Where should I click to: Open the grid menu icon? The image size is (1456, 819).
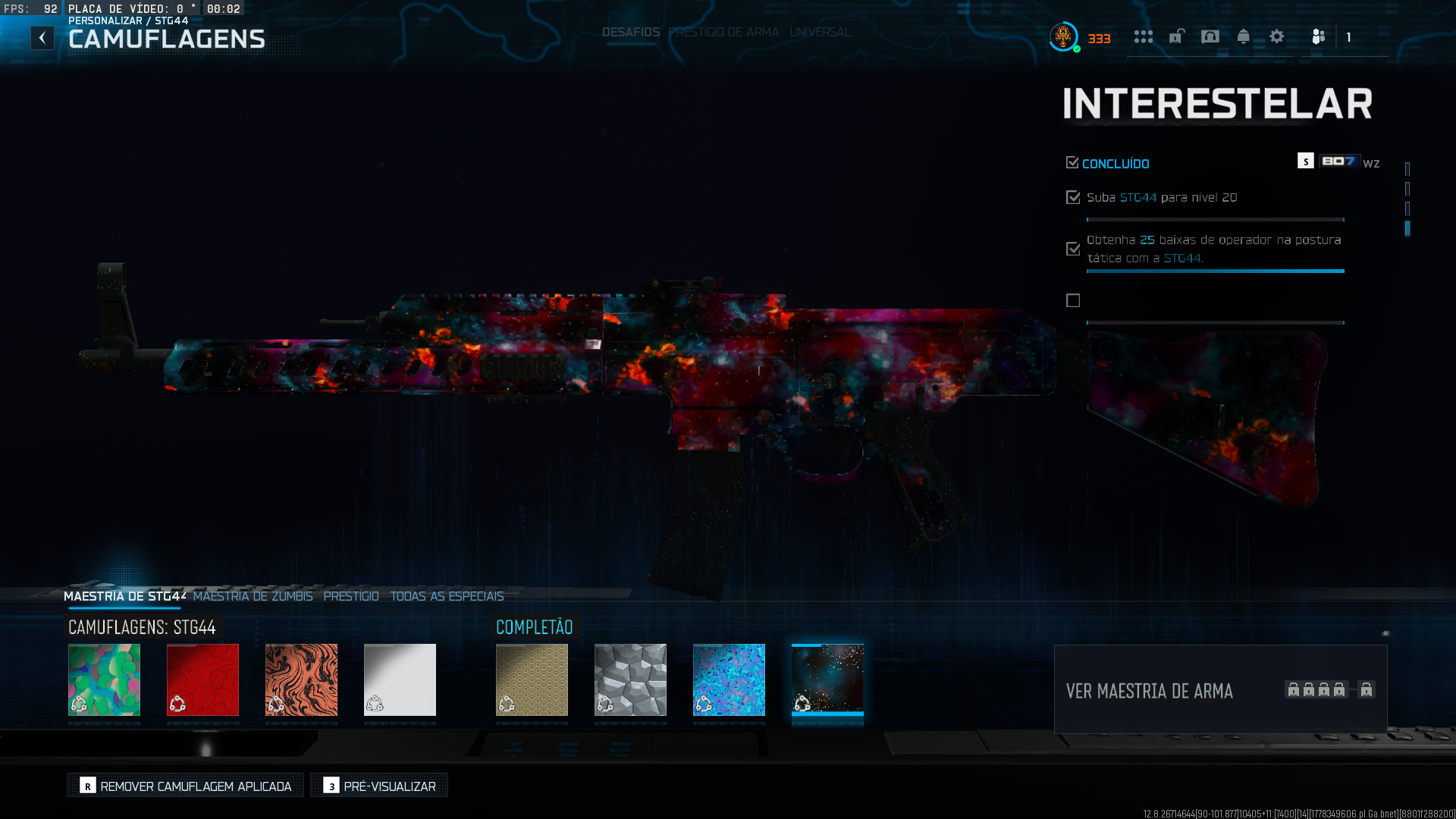click(1143, 36)
